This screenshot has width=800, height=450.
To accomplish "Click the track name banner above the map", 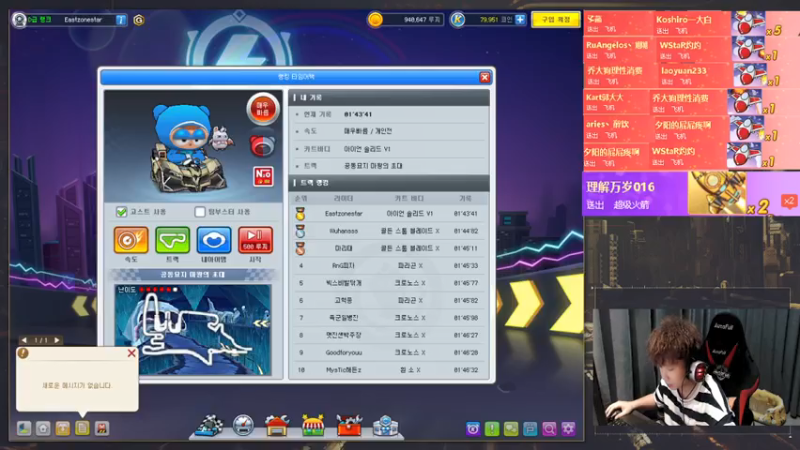I will click(193, 274).
